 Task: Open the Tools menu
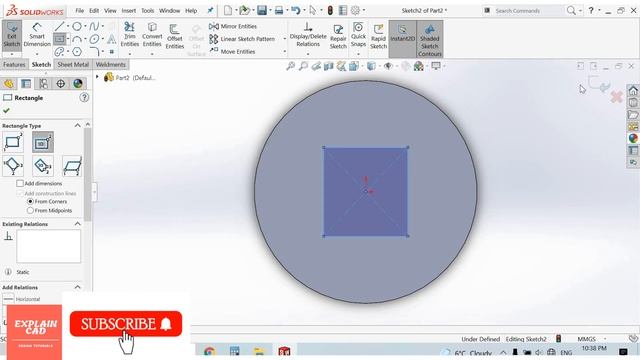[x=147, y=11]
